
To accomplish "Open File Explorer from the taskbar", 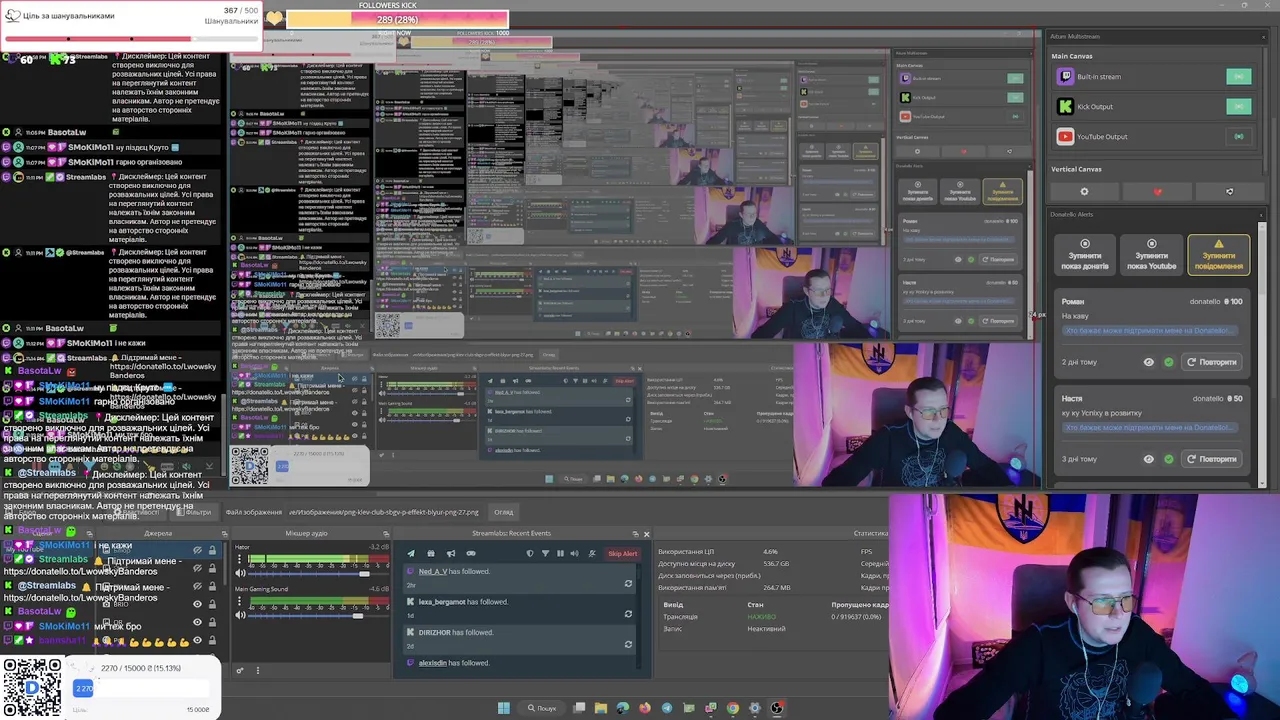I will pos(601,708).
